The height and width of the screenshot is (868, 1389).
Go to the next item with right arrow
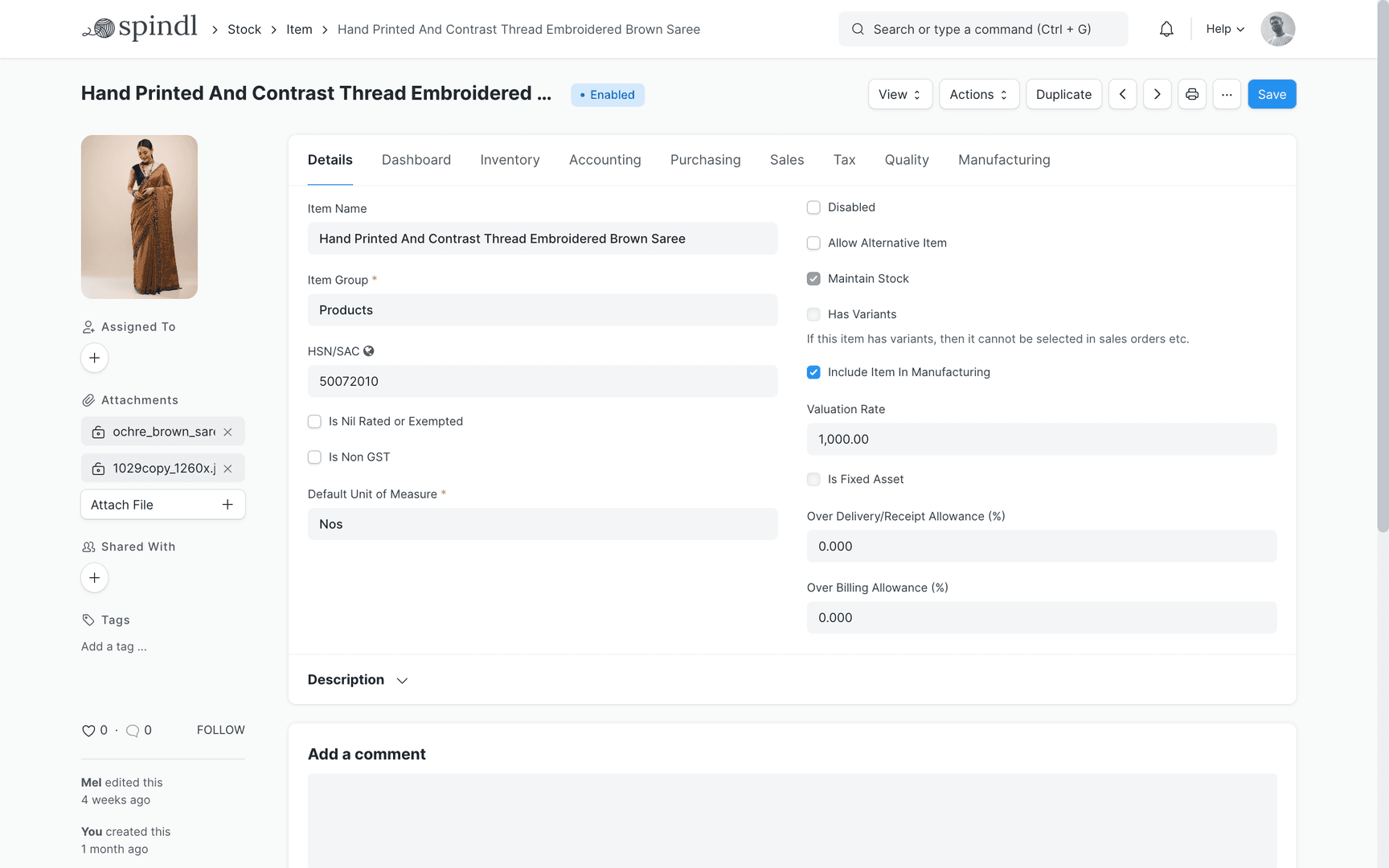coord(1157,94)
